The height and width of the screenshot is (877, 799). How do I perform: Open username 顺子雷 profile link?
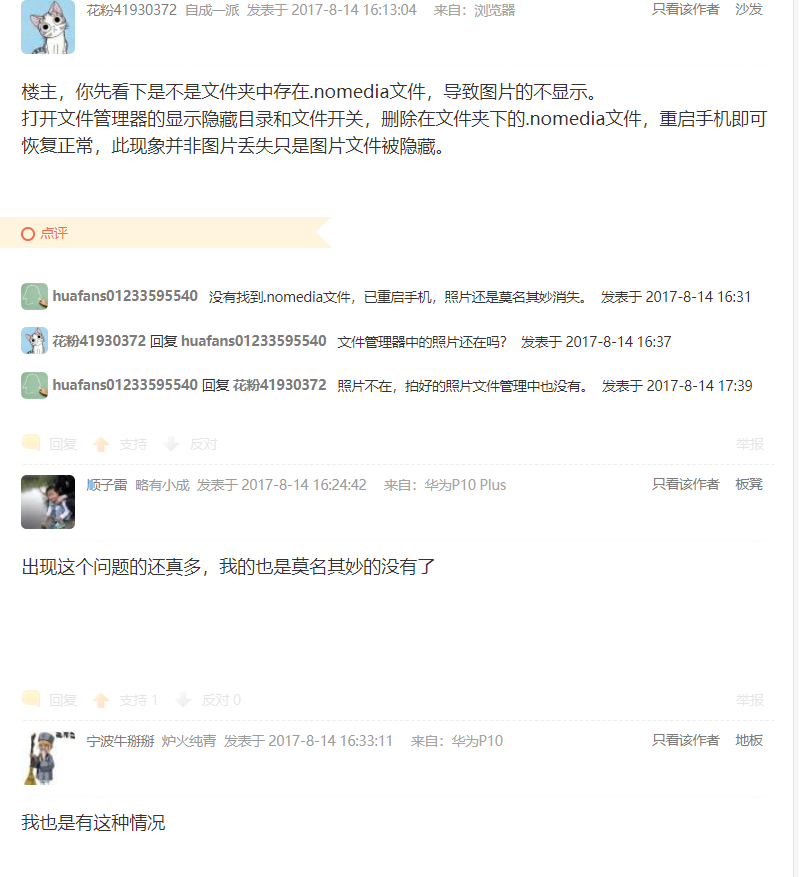click(107, 485)
